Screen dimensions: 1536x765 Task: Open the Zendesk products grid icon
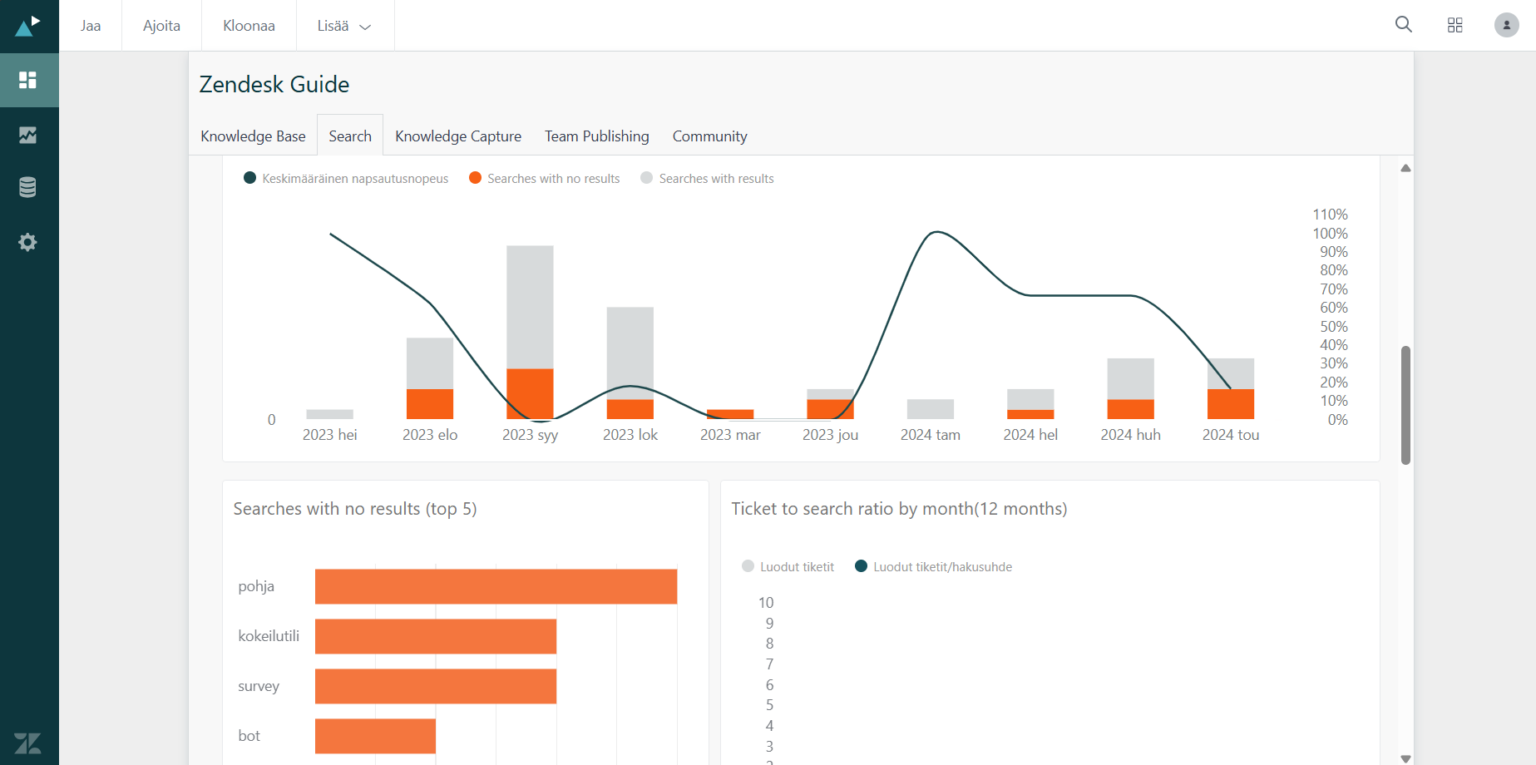(x=1455, y=25)
